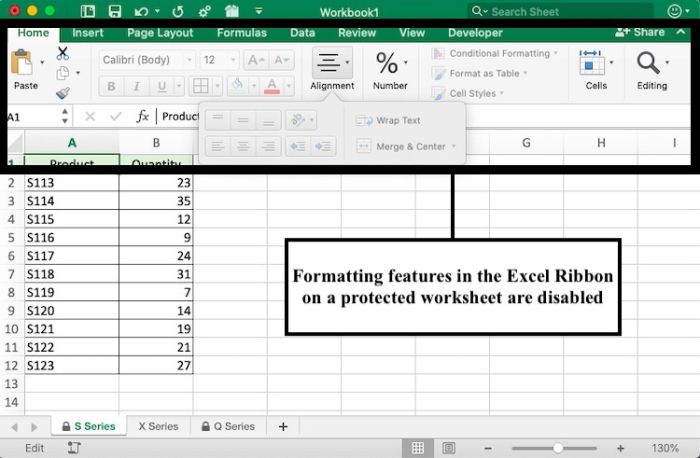700x458 pixels.
Task: Click the Redo icon in title bar
Action: pyautogui.click(x=178, y=11)
